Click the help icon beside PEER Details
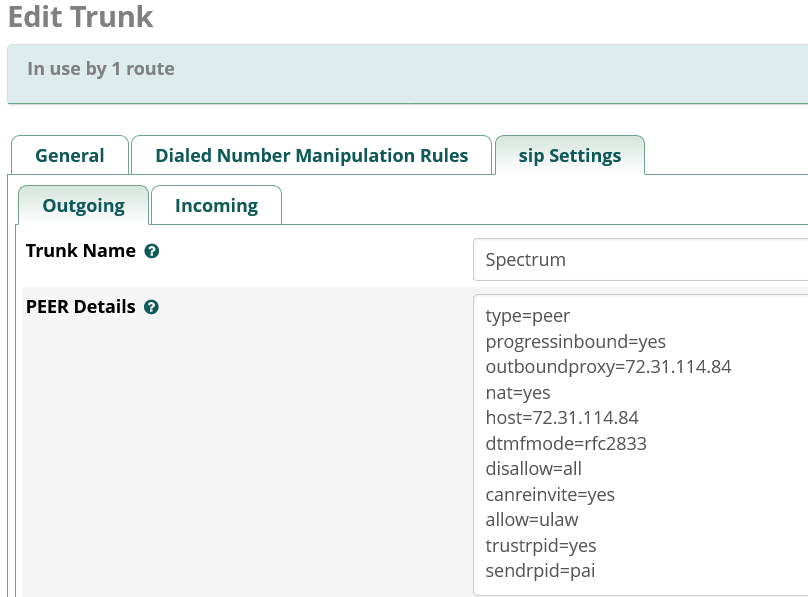The width and height of the screenshot is (808, 597). (x=152, y=307)
